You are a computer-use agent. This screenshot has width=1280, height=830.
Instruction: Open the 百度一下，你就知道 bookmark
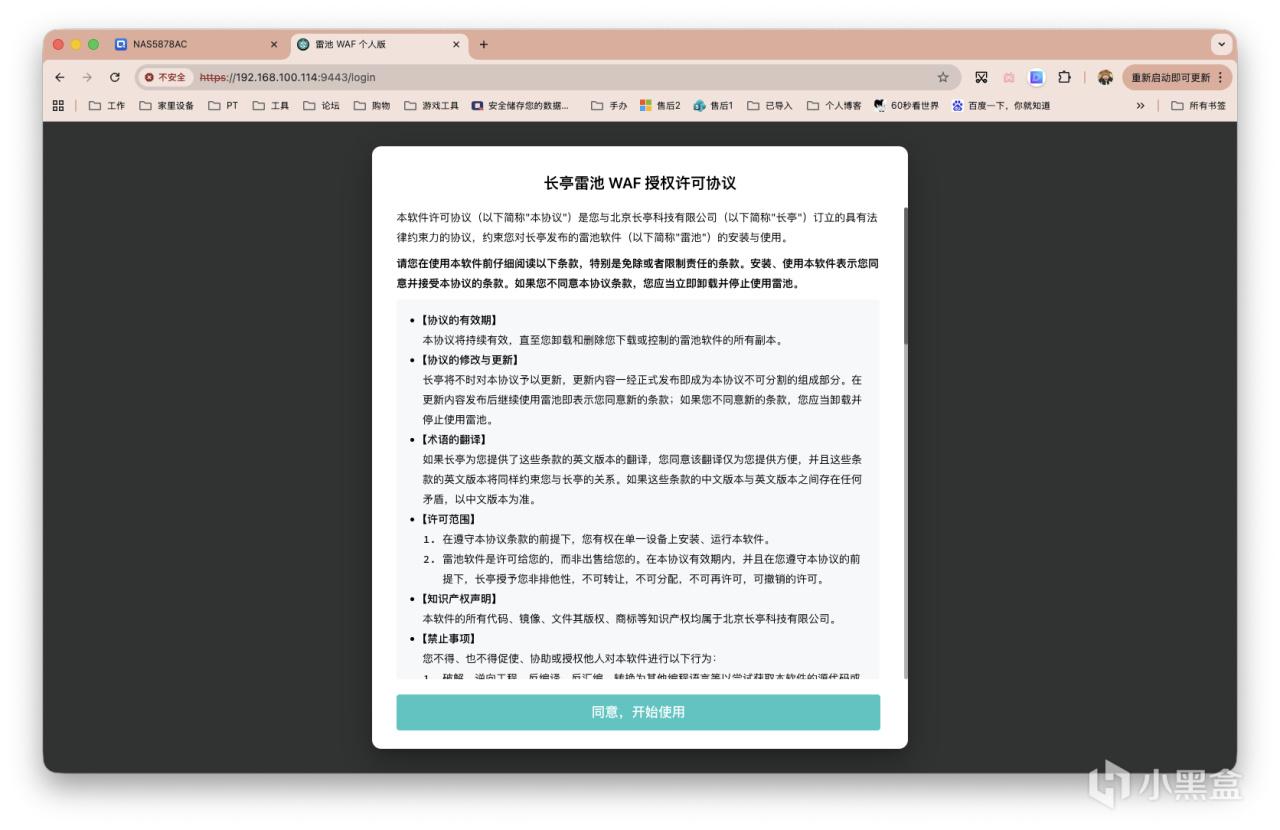click(1000, 105)
